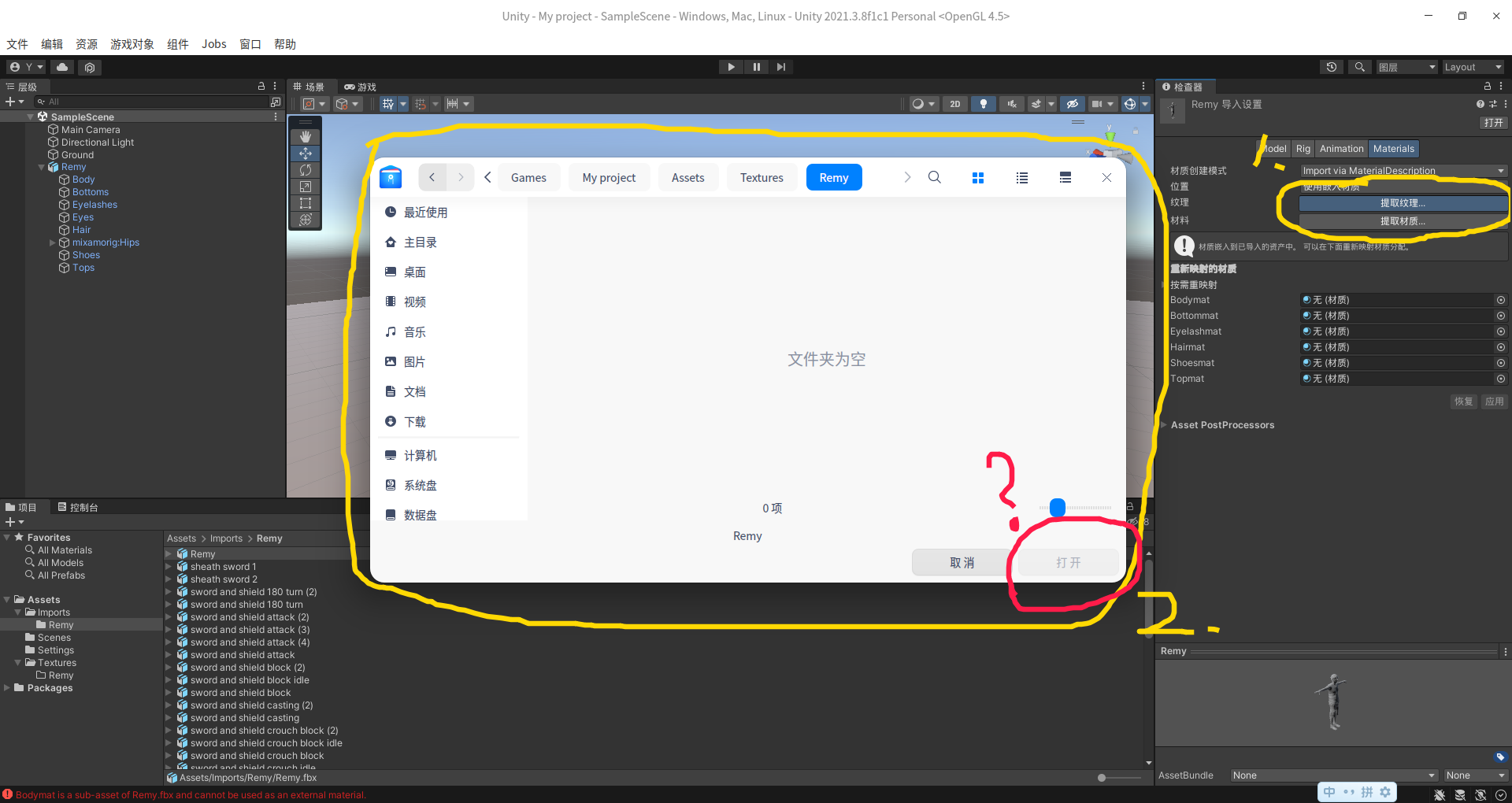This screenshot has width=1512, height=803.
Task: Open the search icon in the file dialog
Action: click(x=934, y=177)
